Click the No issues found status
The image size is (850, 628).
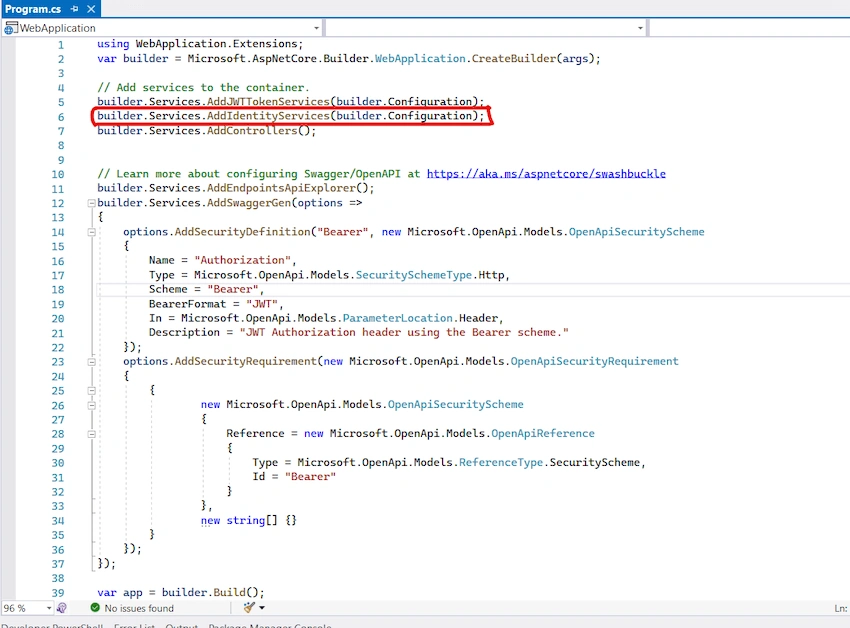139,608
